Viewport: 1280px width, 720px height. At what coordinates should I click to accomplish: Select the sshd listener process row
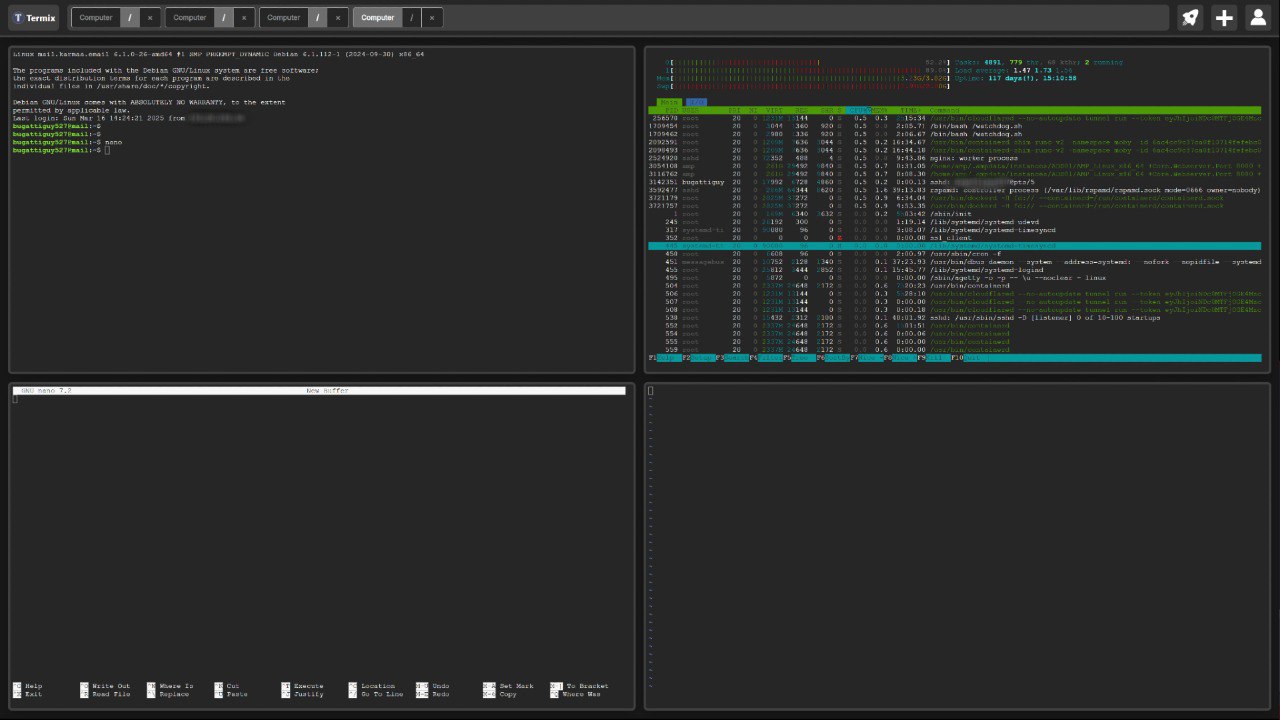pos(955,317)
